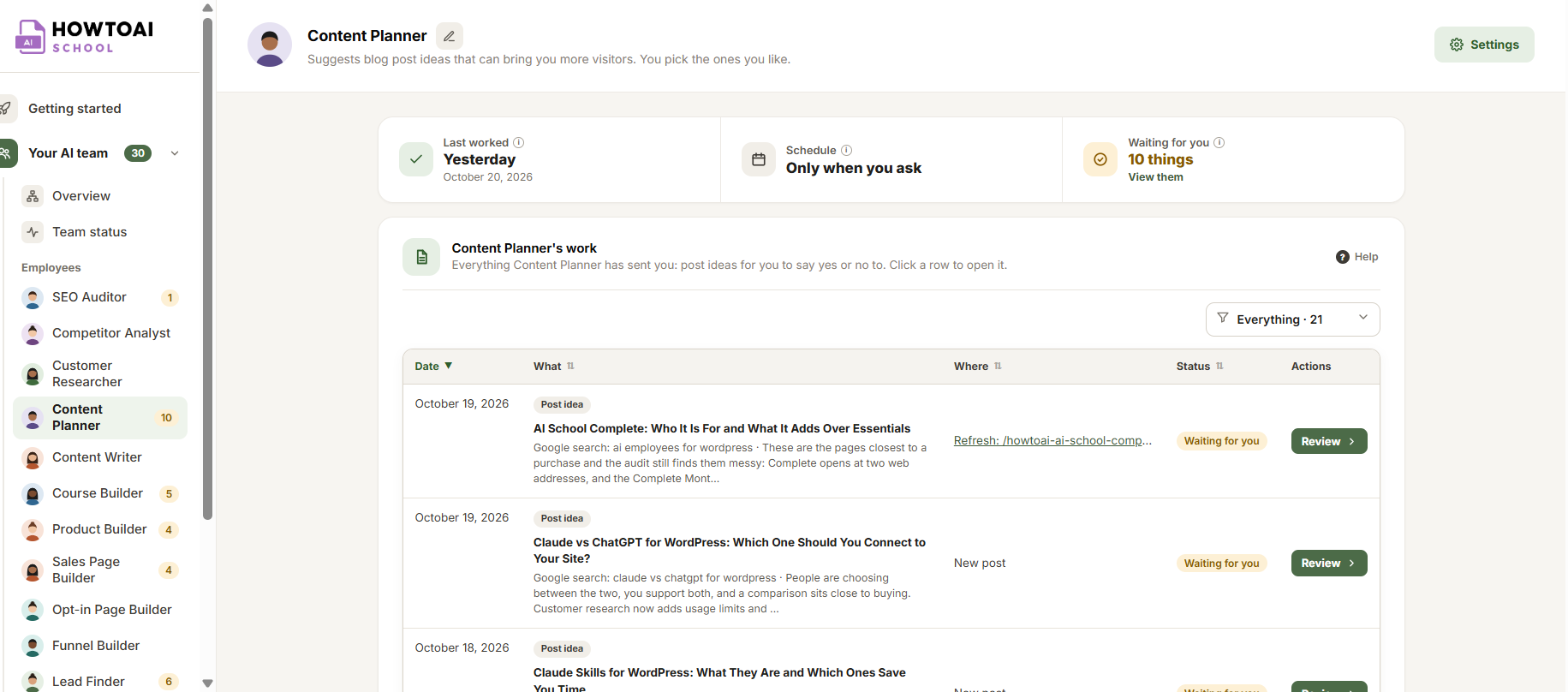Click the New post cell for Claude vs ChatGPT

(x=980, y=563)
